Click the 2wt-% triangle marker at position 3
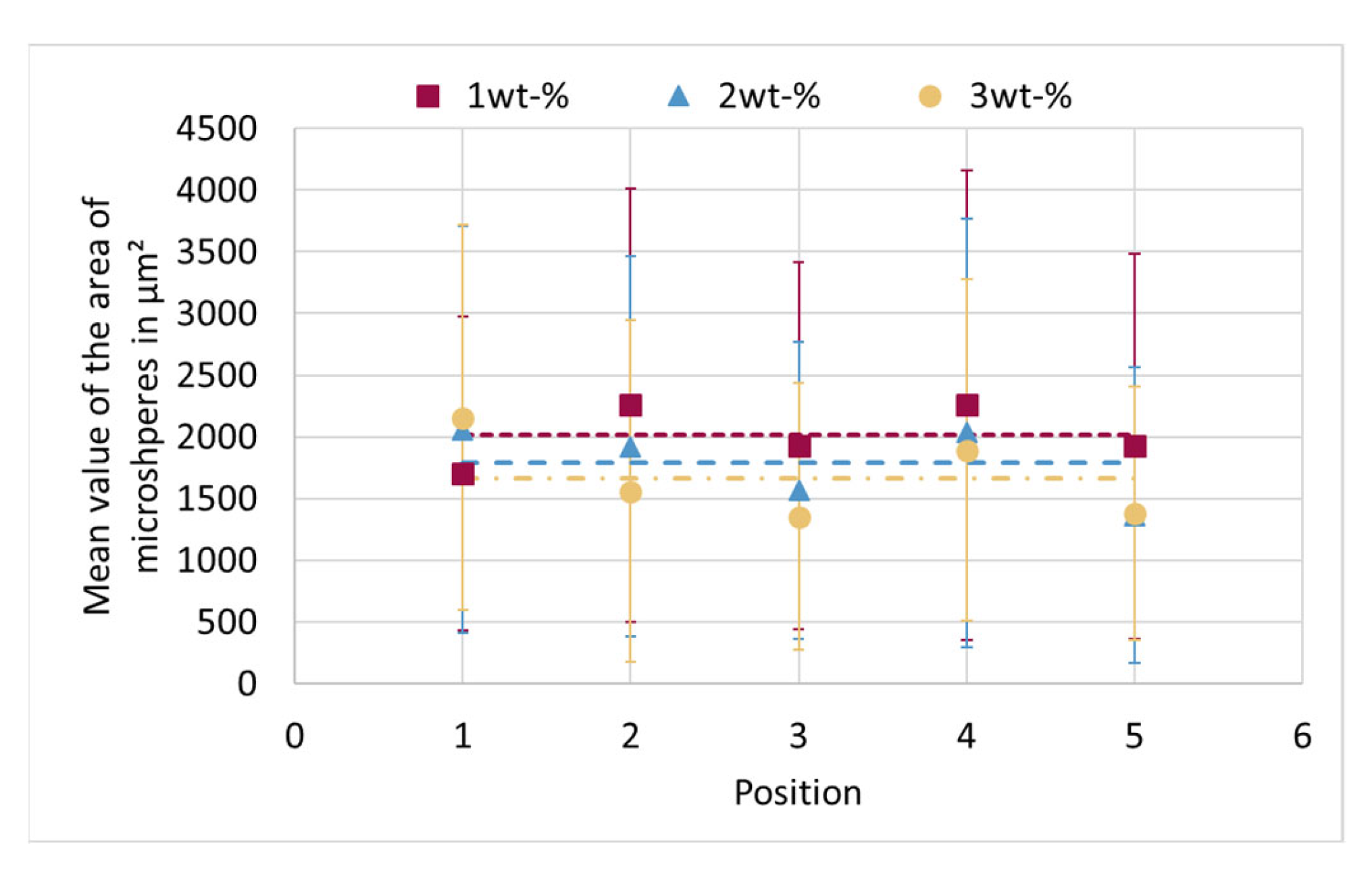The height and width of the screenshot is (877, 1372). pyautogui.click(x=799, y=491)
